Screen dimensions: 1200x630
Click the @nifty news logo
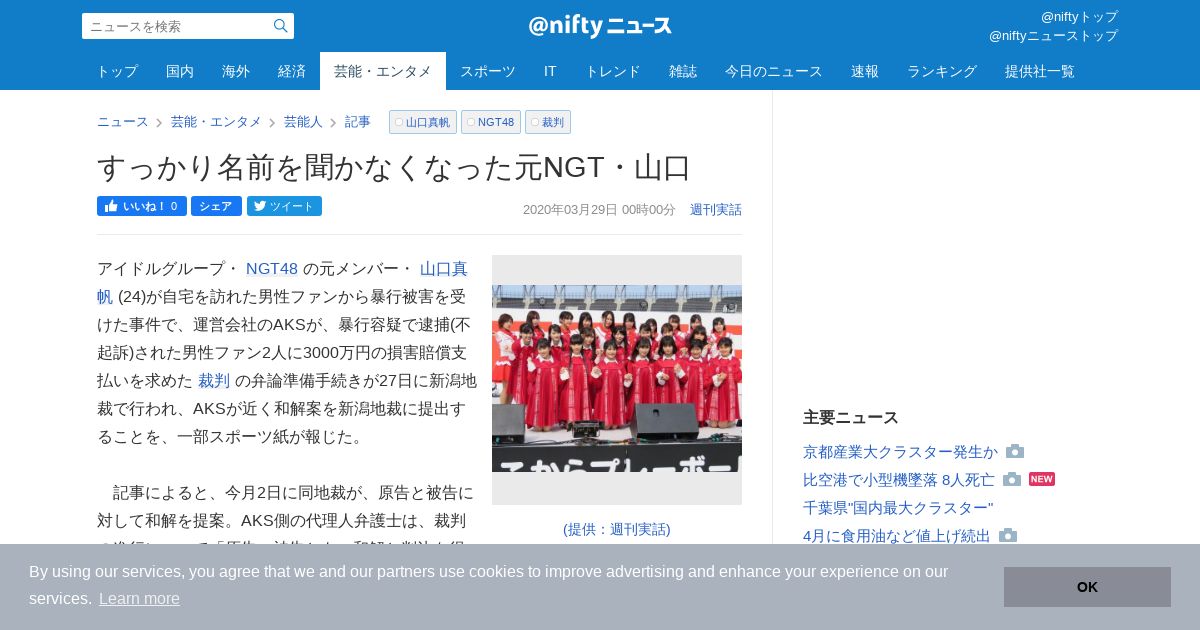click(600, 26)
